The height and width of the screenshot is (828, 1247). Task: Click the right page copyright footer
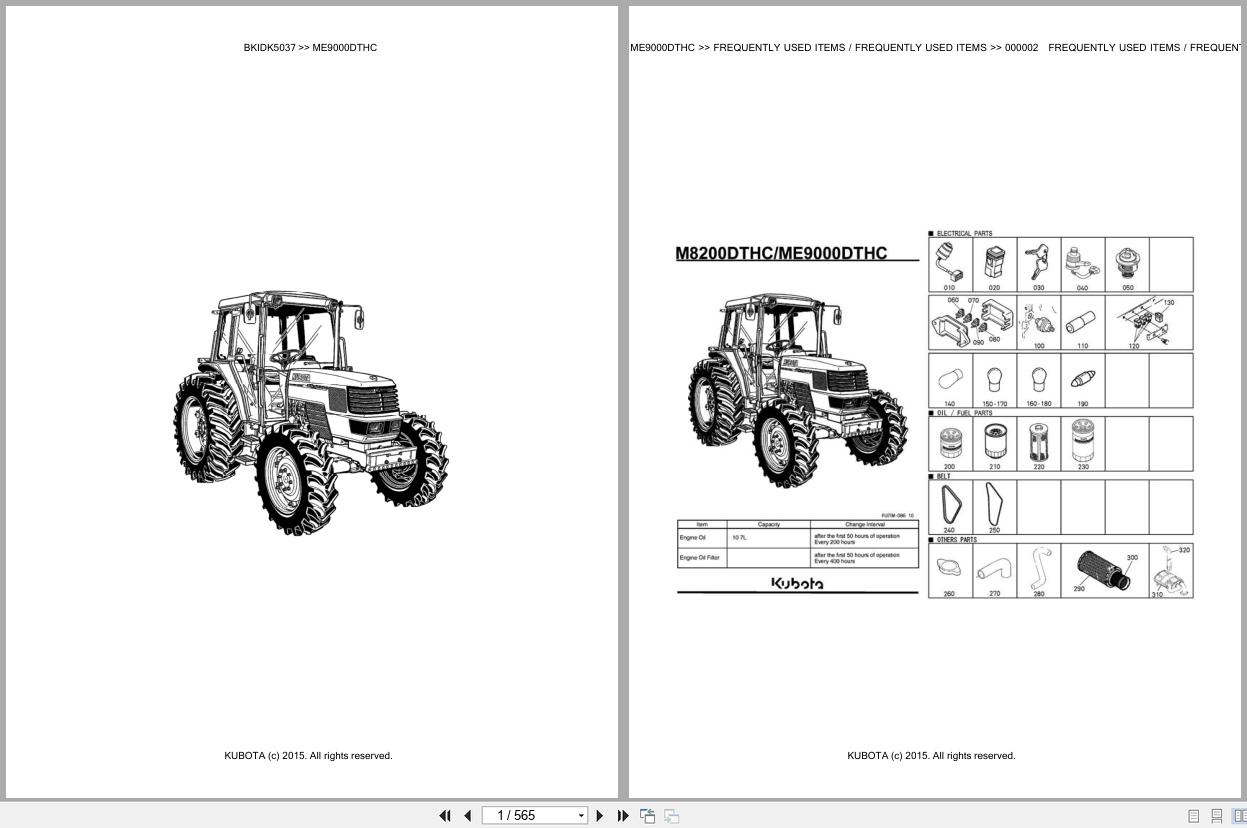931,756
